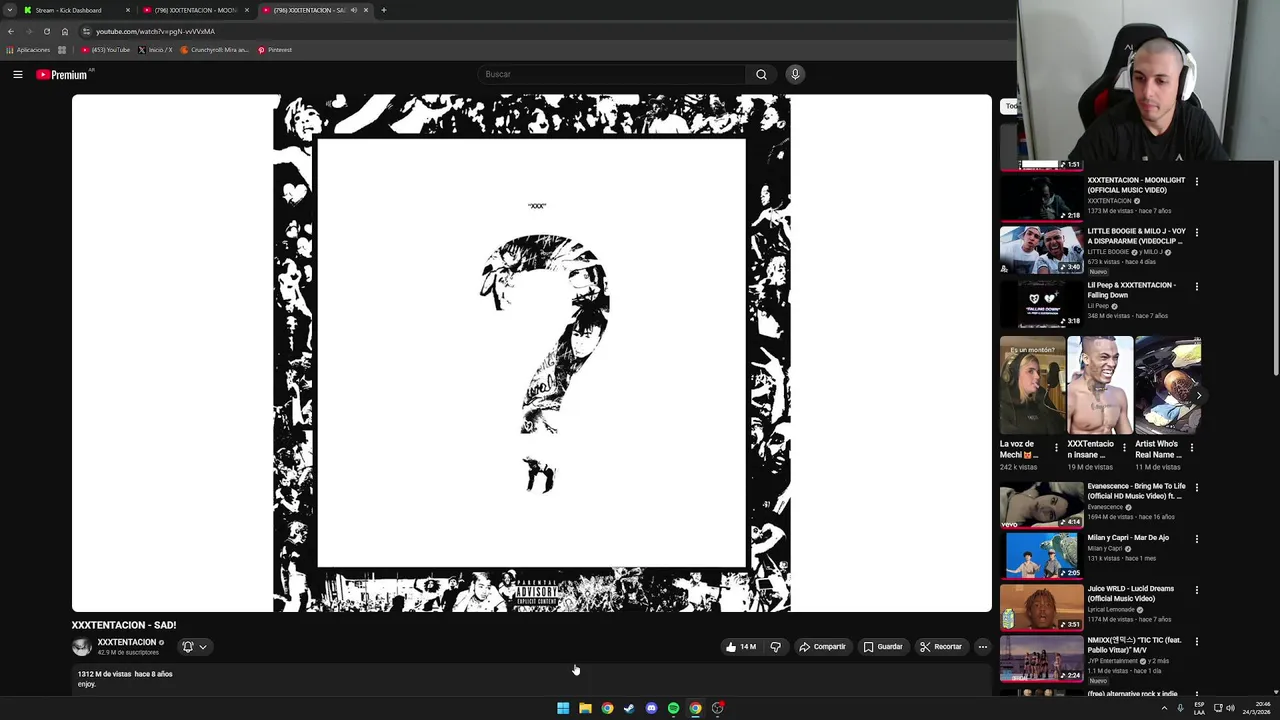Viewport: 1280px width, 720px height.
Task: Open Lil Peep Falling Down video title
Action: click(1131, 290)
